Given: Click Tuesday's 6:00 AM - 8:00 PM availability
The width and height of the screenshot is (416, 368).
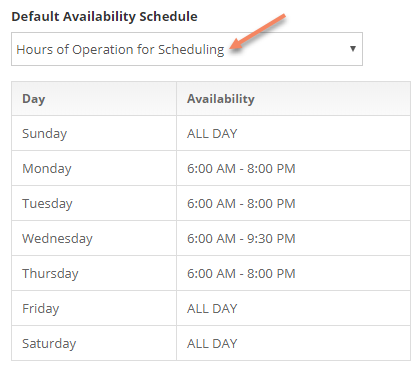Looking at the screenshot, I should coord(241,204).
